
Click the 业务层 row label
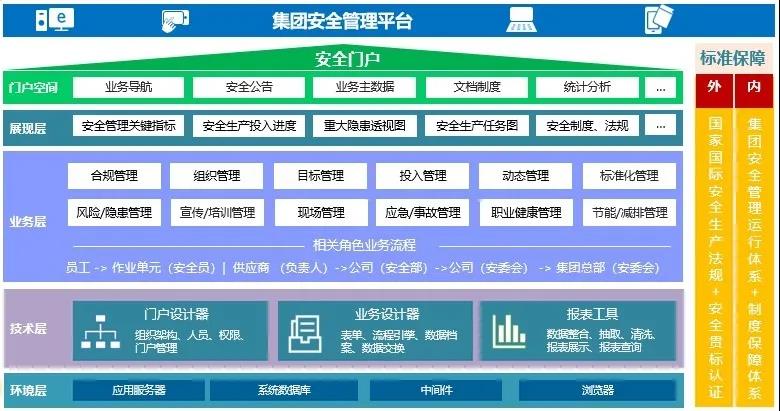point(28,221)
